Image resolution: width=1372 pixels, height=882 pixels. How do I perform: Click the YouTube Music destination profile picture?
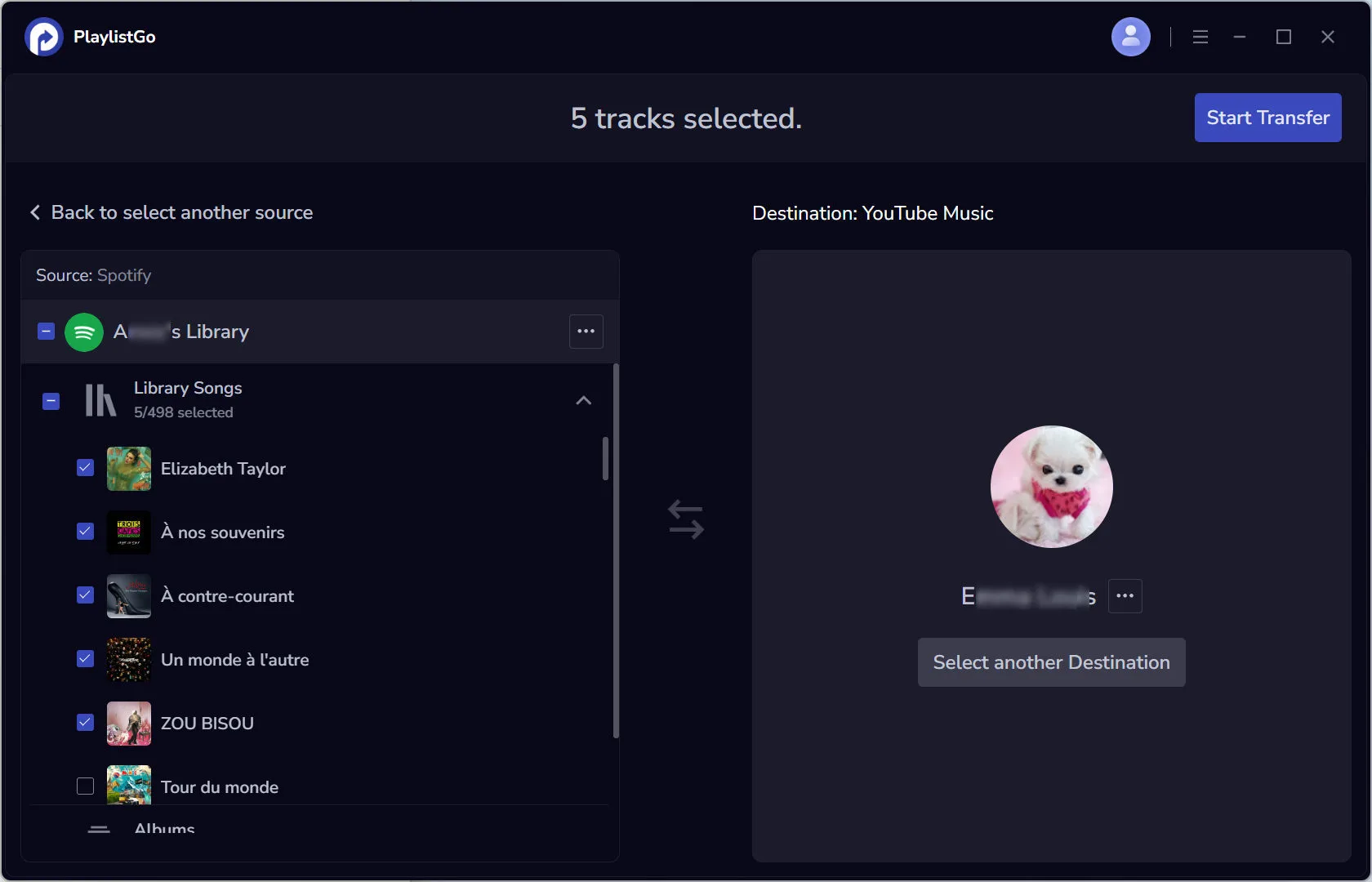pyautogui.click(x=1051, y=486)
